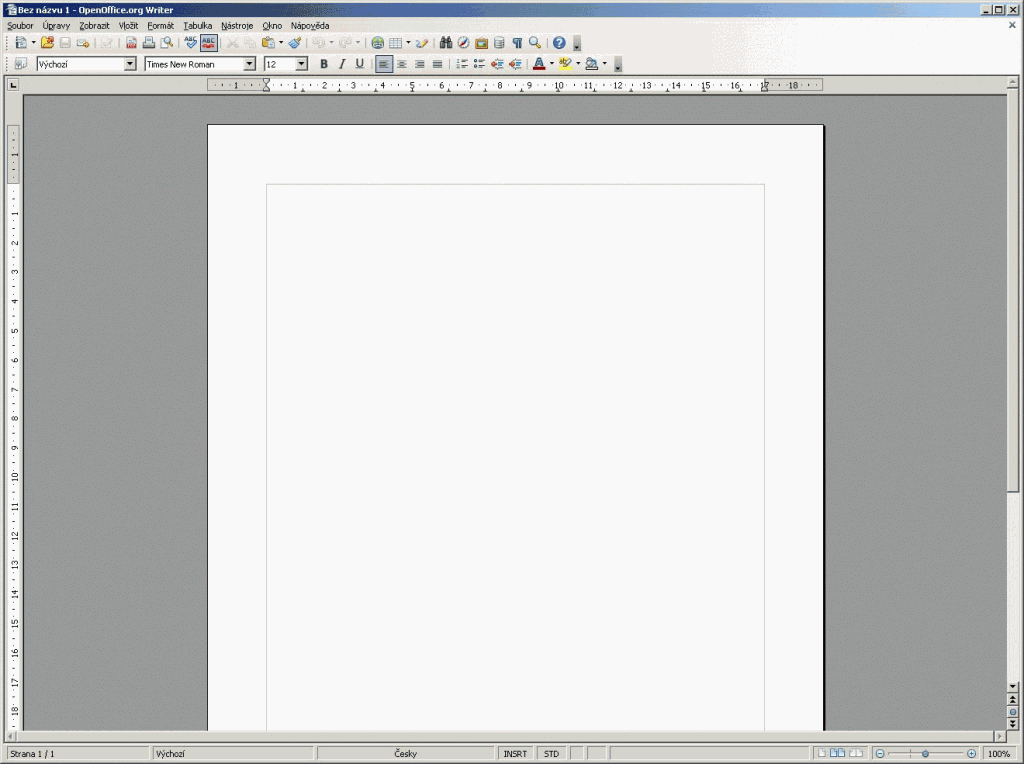1024x764 pixels.
Task: Open the Zobrazit menu
Action: click(94, 25)
